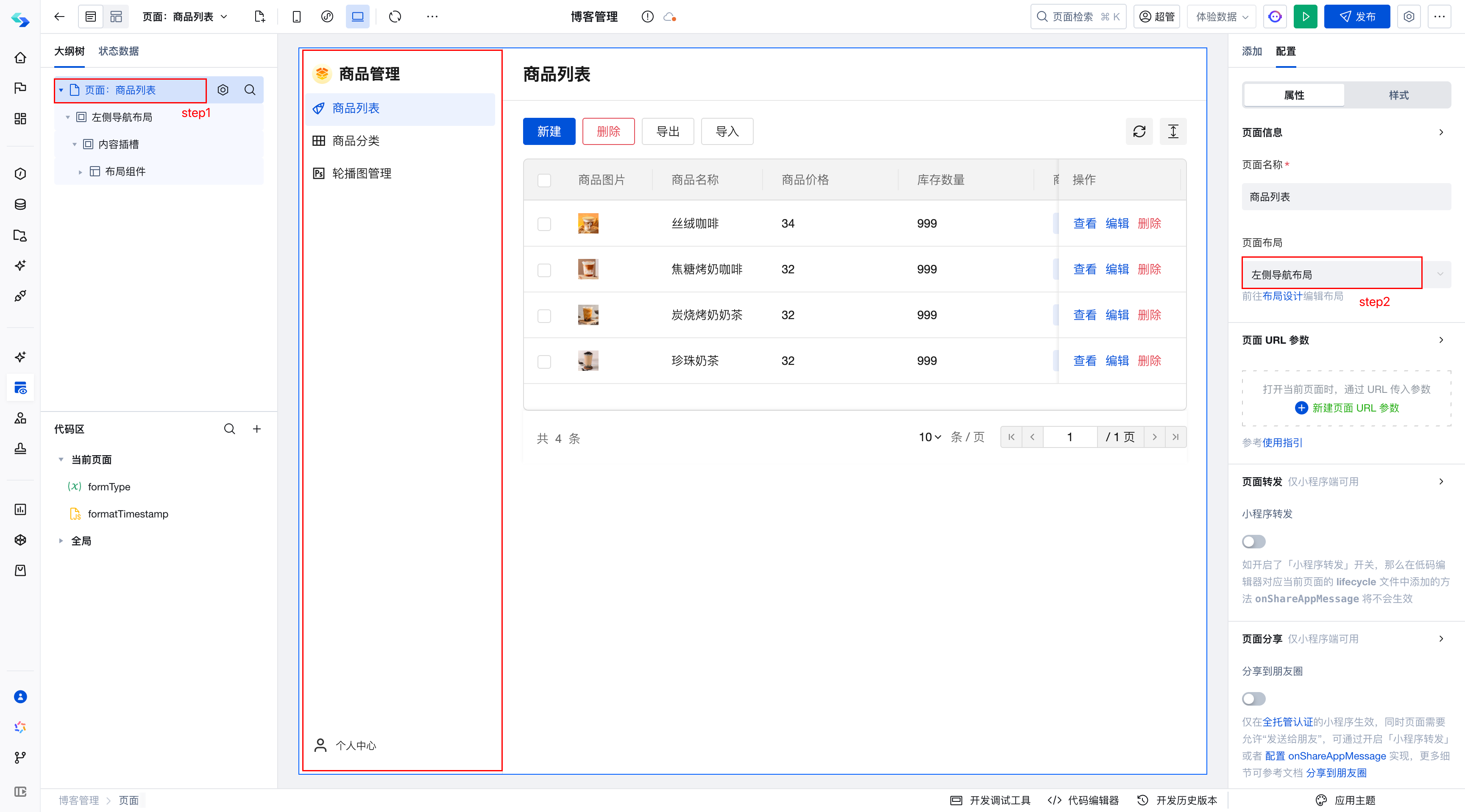Open the AI assistant purple icon
This screenshot has width=1465, height=812.
[1275, 17]
